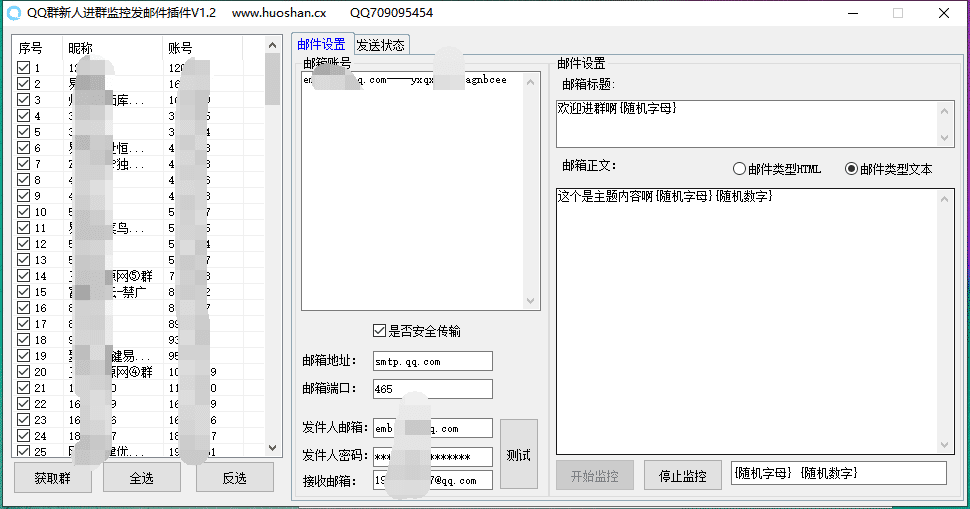The width and height of the screenshot is (970, 509).
Task: Click the 账号 column header
Action: point(203,48)
